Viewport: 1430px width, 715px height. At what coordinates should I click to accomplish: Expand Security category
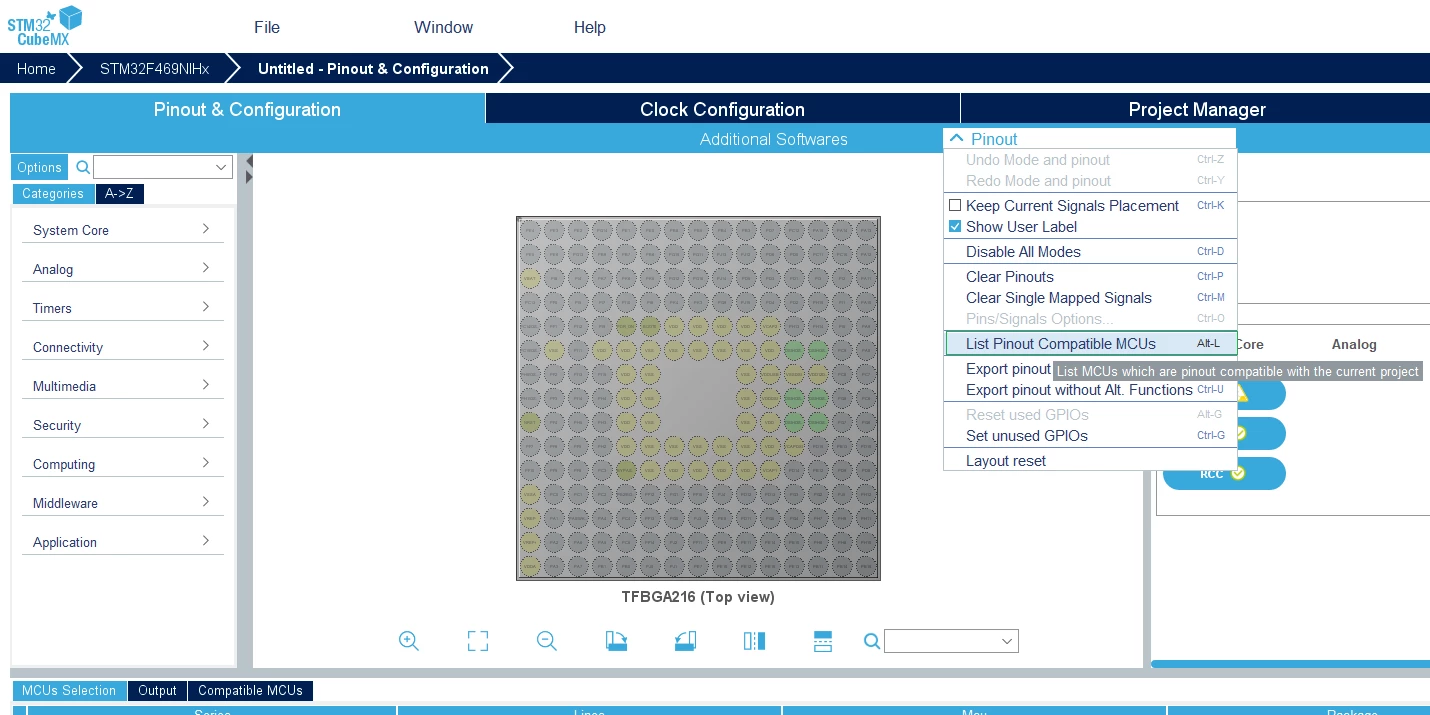(x=122, y=425)
